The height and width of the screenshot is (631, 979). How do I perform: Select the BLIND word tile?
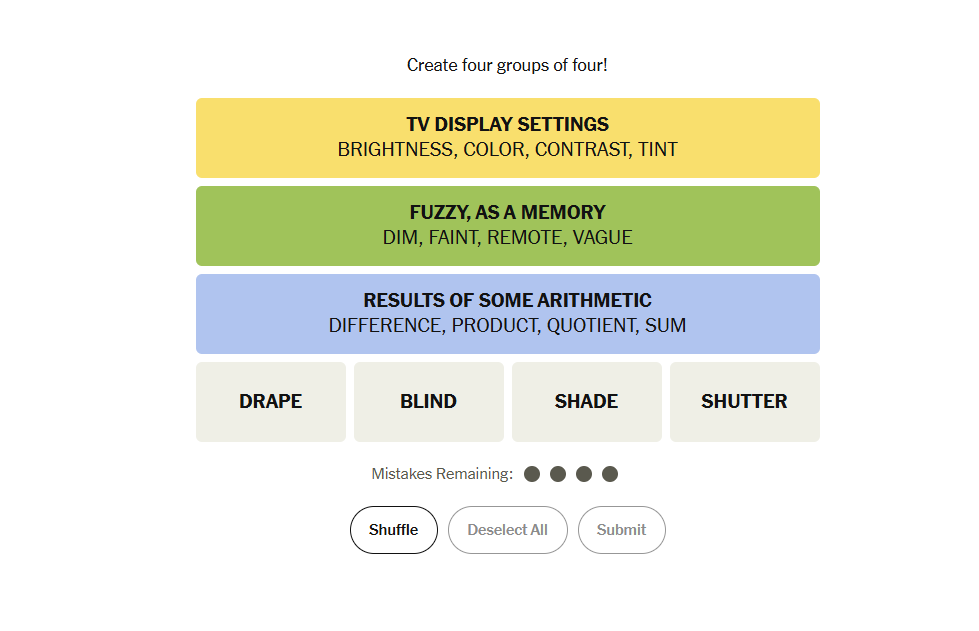point(428,401)
